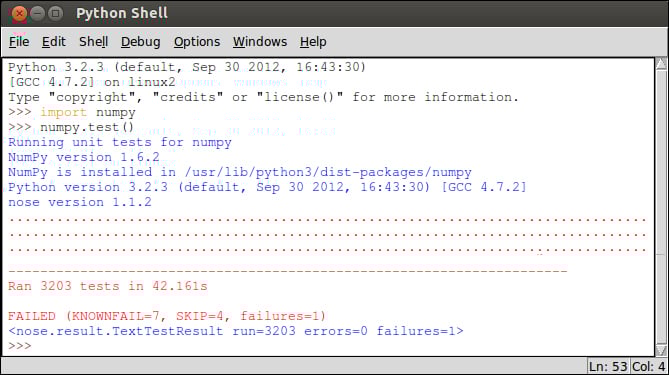The width and height of the screenshot is (669, 375).
Task: Open the Edit menu
Action: coord(54,42)
